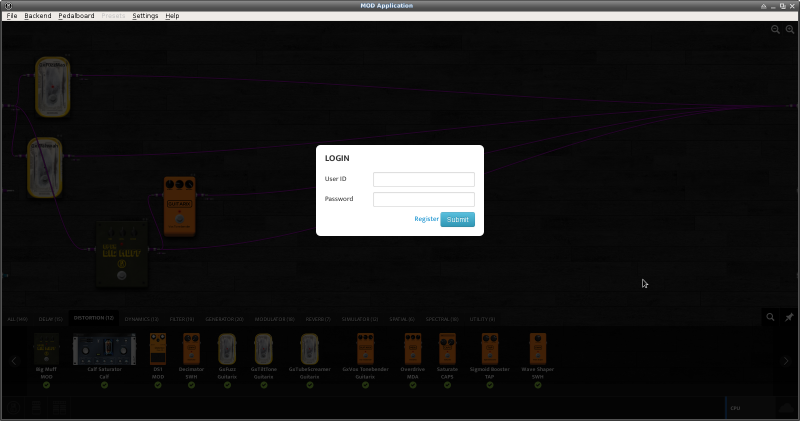
Task: Zoom out the pedalboard view
Action: point(775,30)
